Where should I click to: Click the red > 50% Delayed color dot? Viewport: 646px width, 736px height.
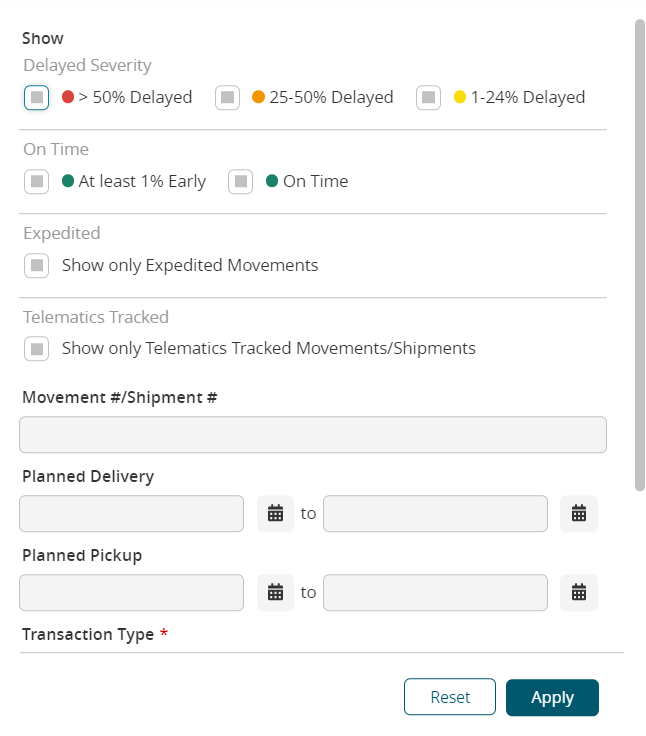(x=68, y=97)
